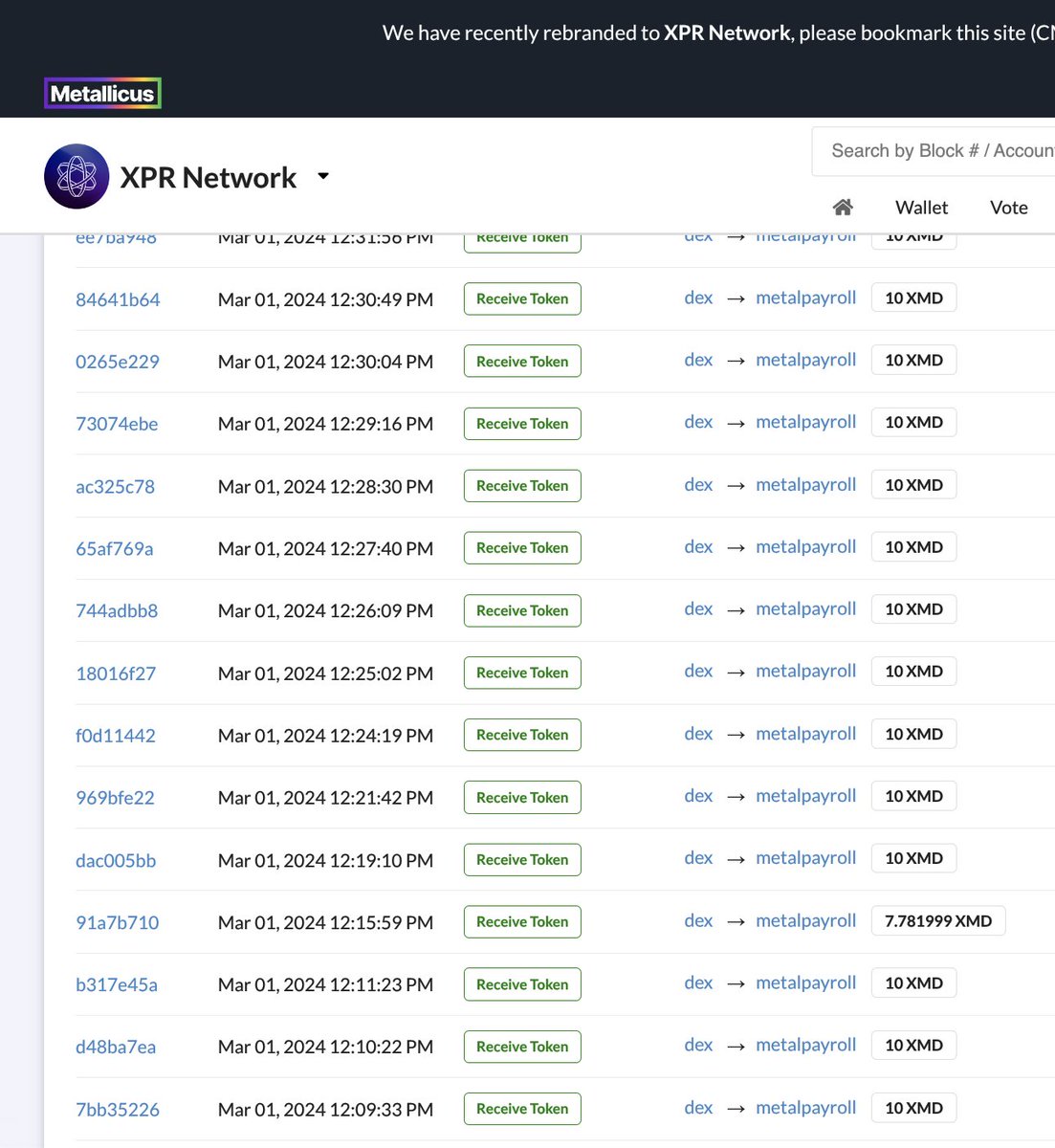The height and width of the screenshot is (1148, 1055).
Task: Open transaction 73074ebe
Action: [x=117, y=424]
